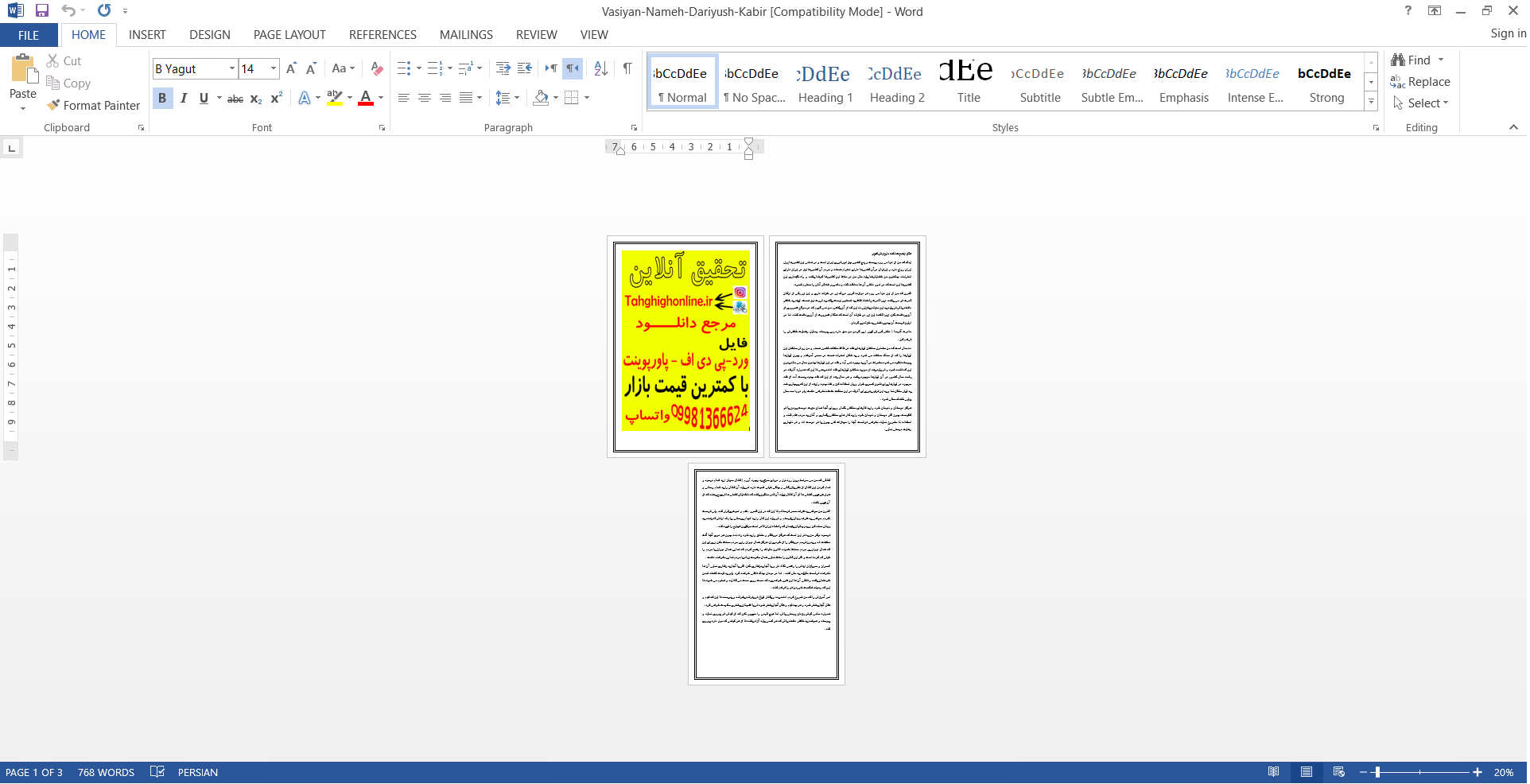Align text right
This screenshot has height=784, width=1530.
445,98
